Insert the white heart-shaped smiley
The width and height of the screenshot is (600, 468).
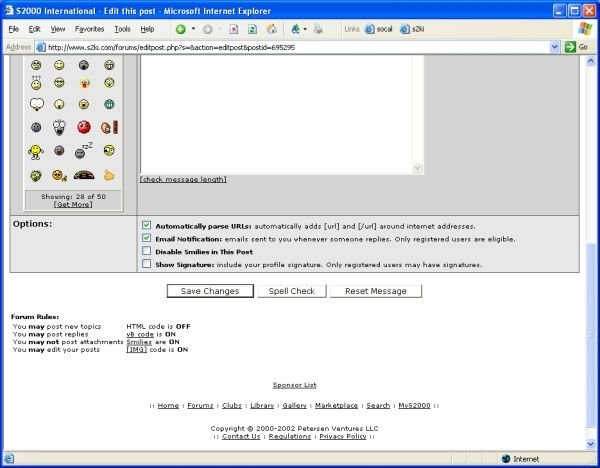click(x=36, y=104)
